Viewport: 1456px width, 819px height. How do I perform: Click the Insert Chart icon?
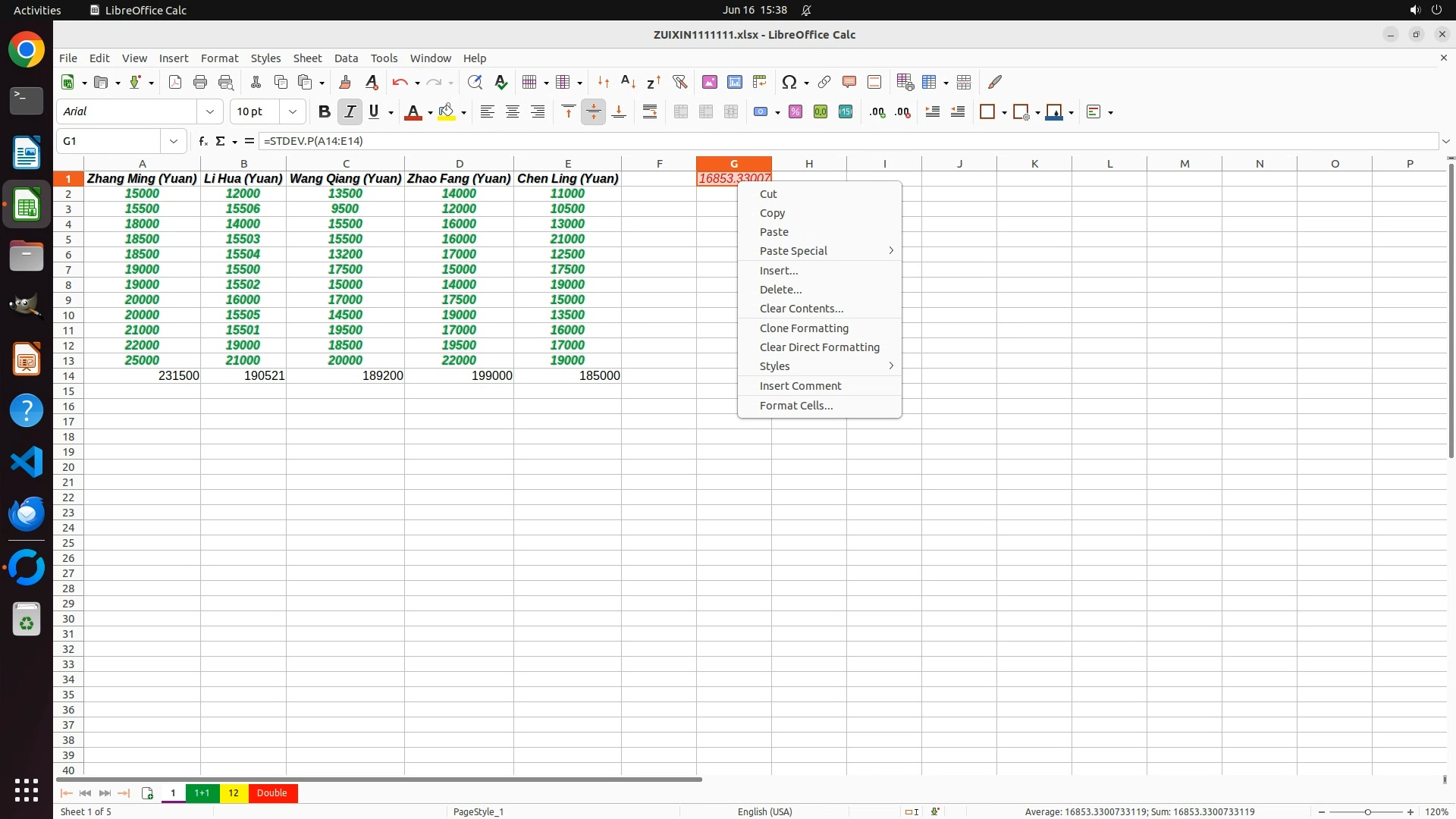tap(734, 83)
